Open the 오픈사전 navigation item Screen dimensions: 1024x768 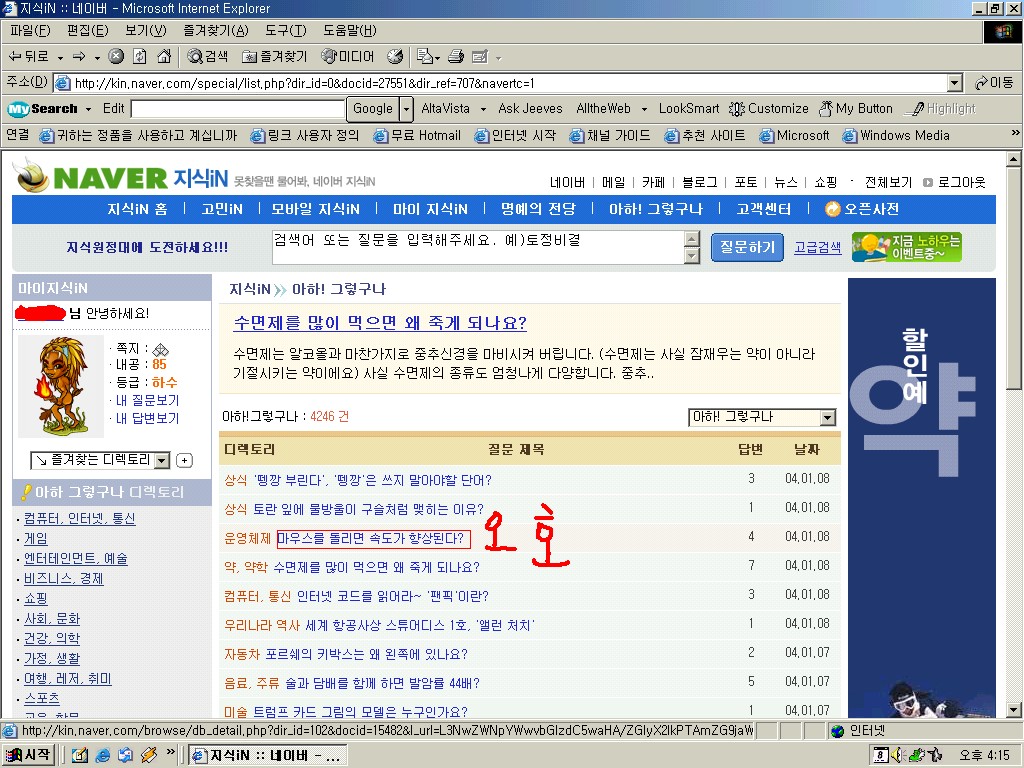862,209
